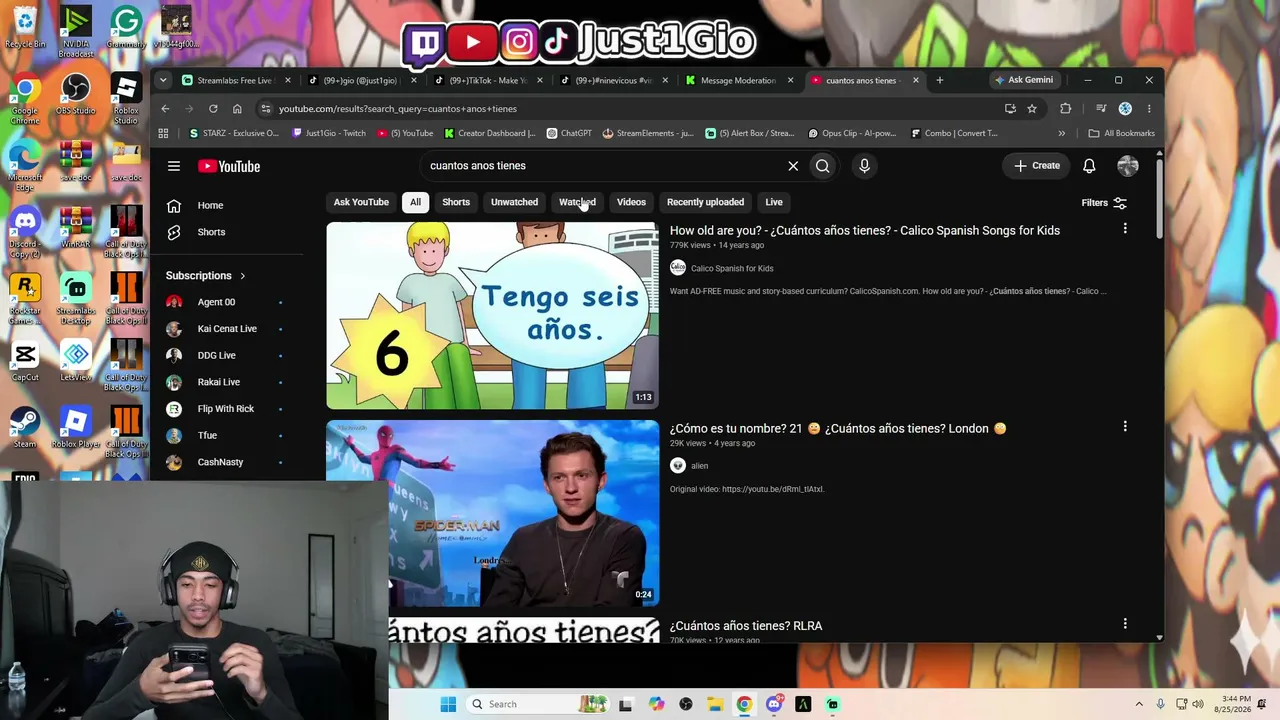
Task: Open Discord from the taskbar
Action: pyautogui.click(x=774, y=704)
